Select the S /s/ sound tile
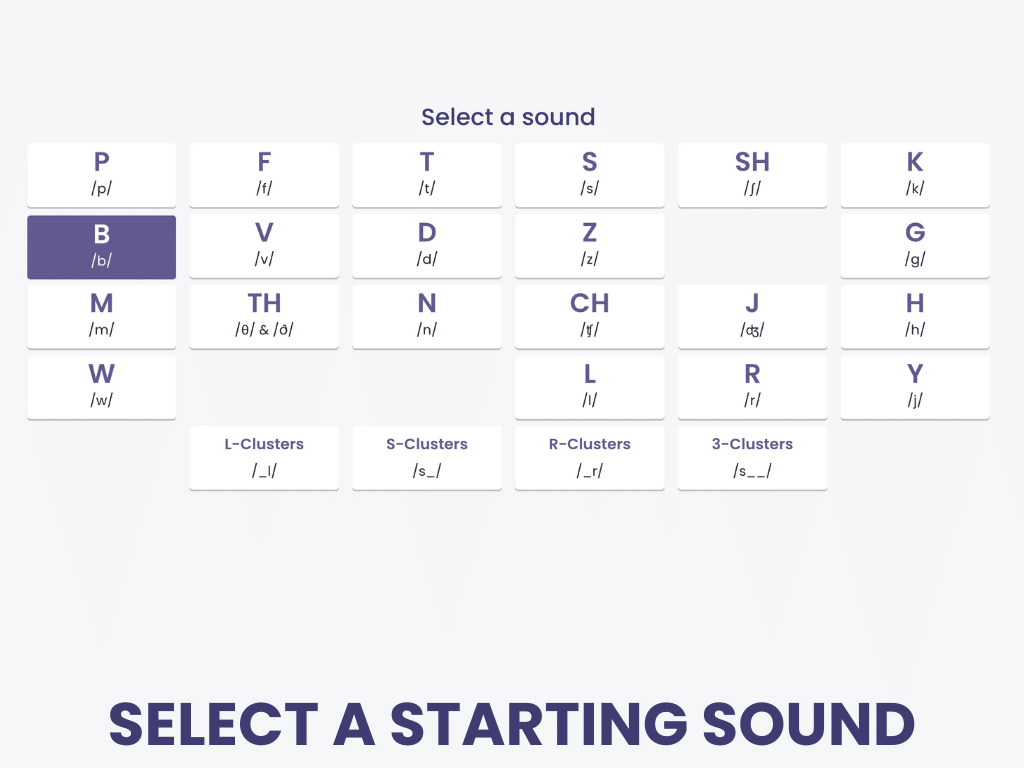The width and height of the screenshot is (1024, 768). point(589,175)
